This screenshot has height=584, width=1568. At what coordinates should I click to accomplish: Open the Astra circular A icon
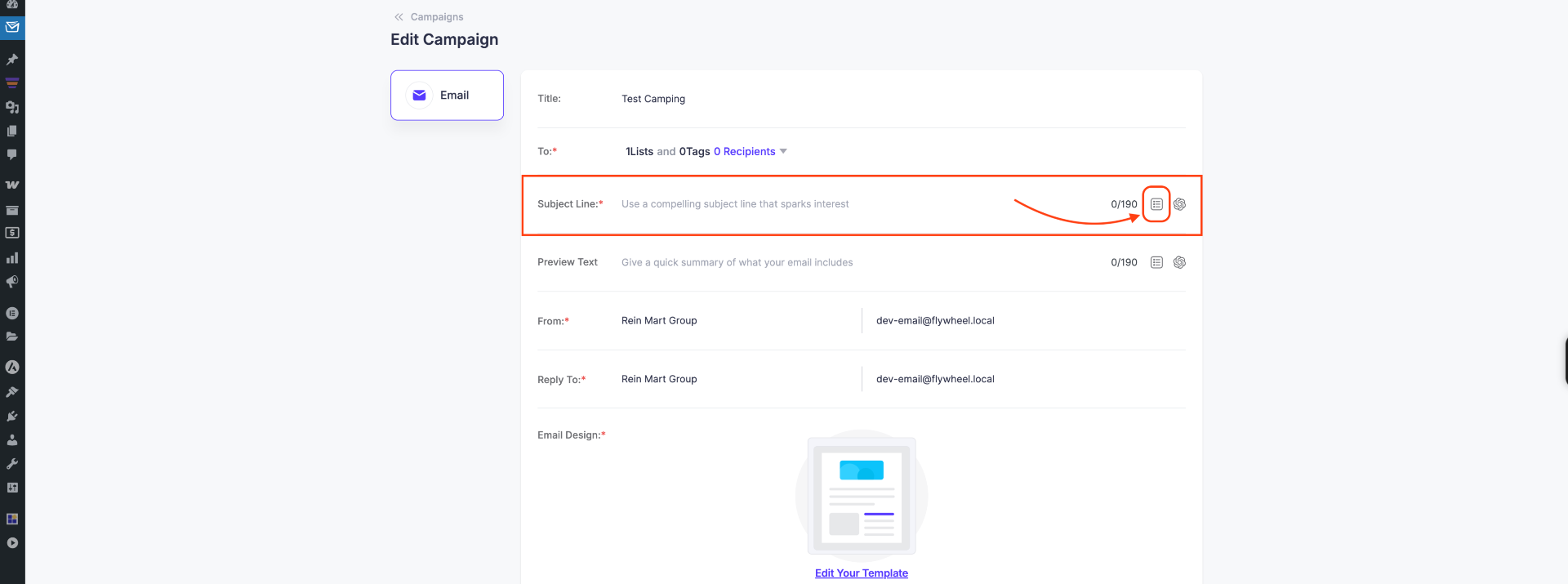pos(12,368)
